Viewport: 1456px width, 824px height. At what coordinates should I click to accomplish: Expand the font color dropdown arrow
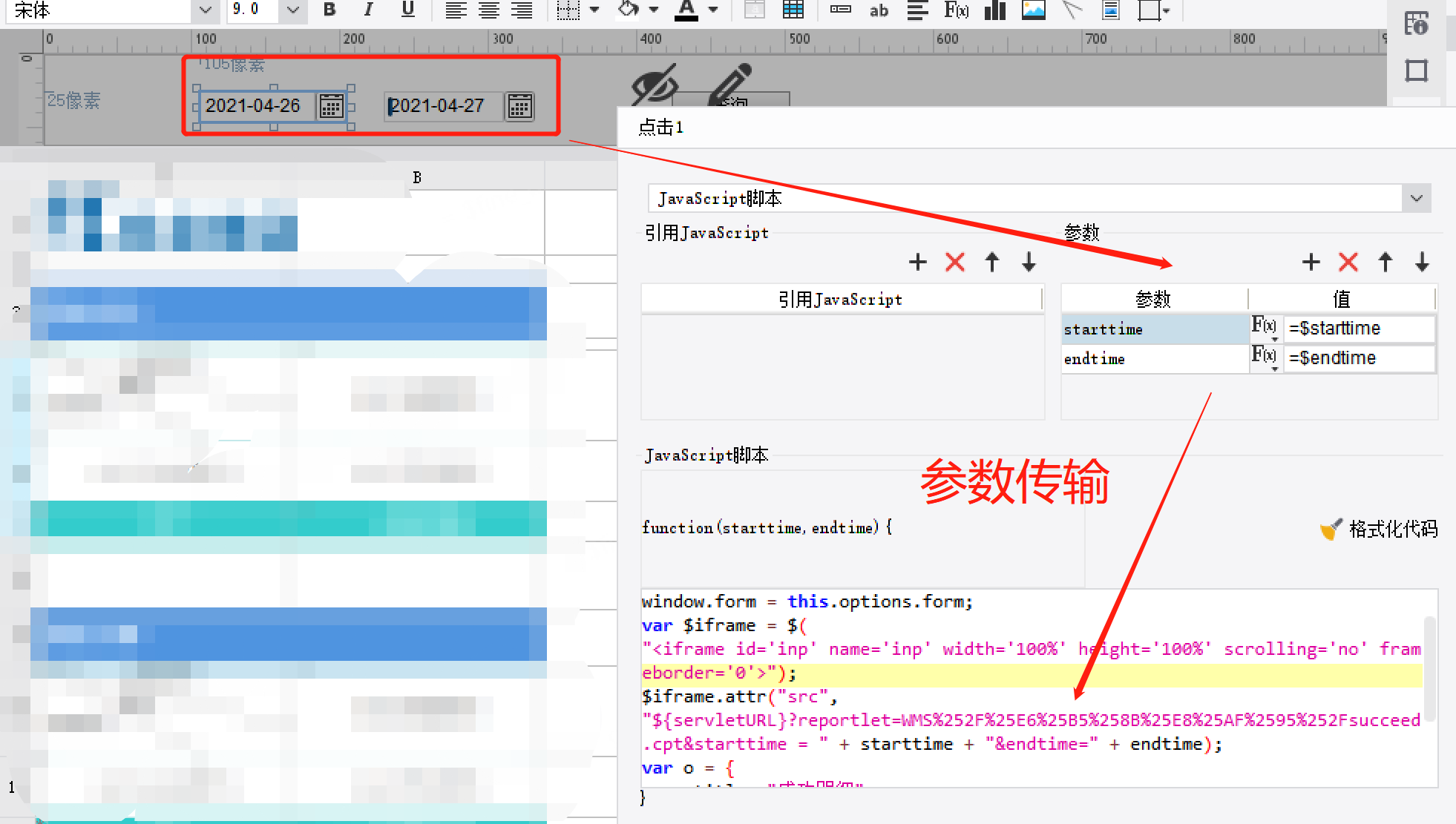click(x=713, y=10)
